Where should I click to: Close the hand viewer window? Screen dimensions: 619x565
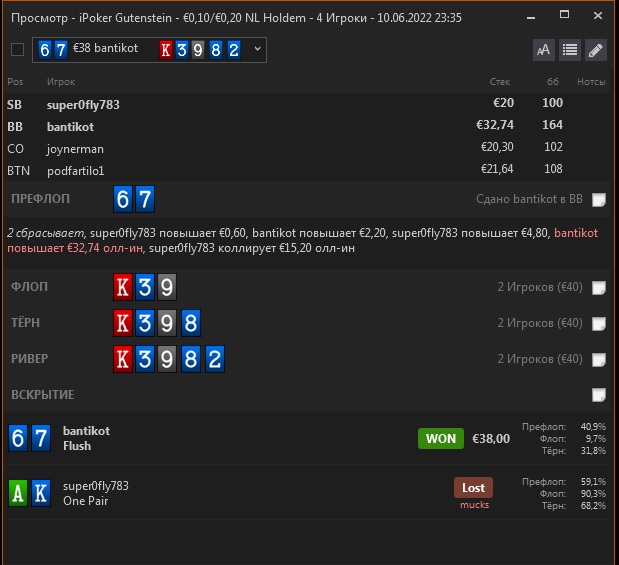[x=598, y=15]
